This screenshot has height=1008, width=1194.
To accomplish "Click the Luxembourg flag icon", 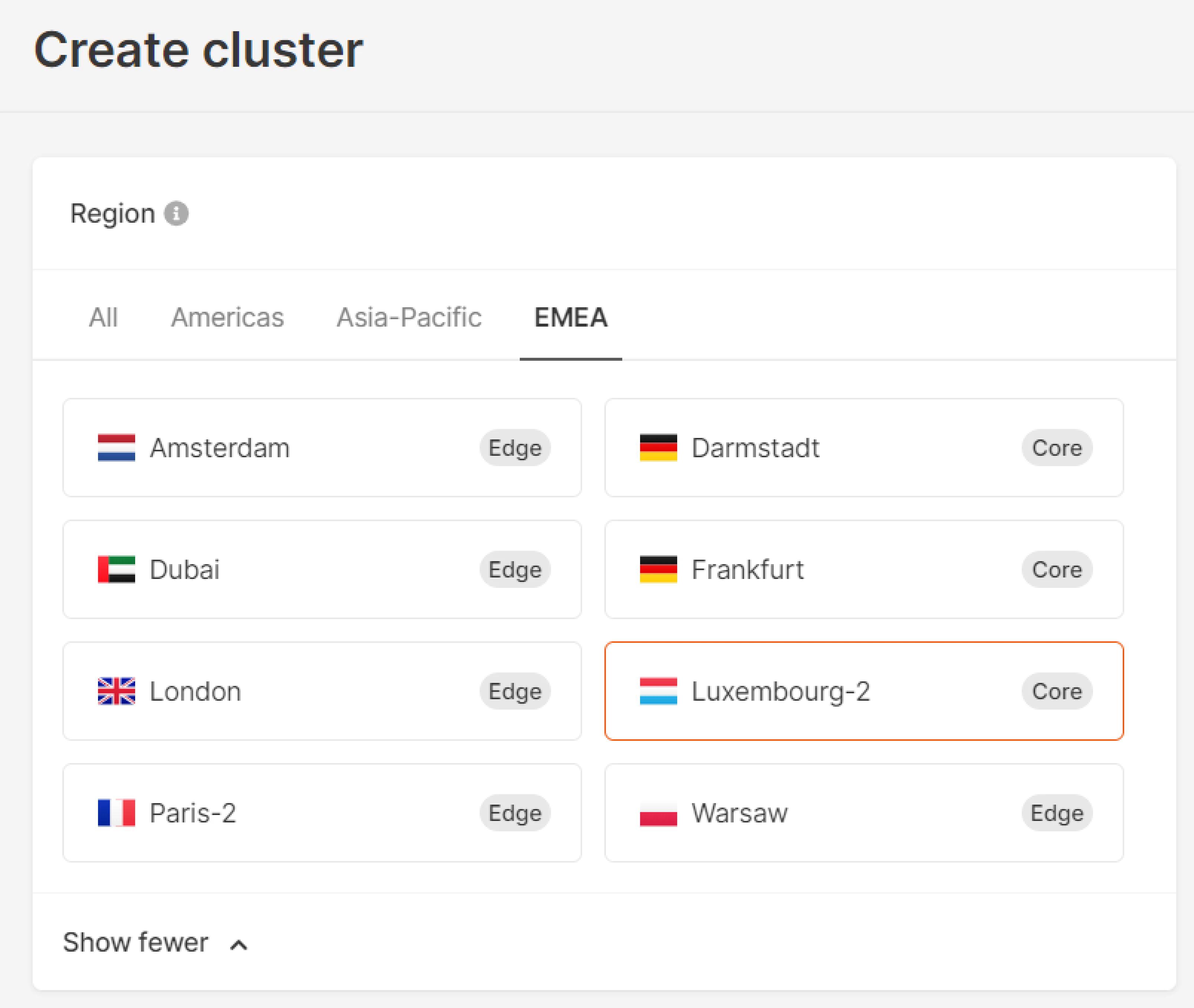I will pos(658,691).
